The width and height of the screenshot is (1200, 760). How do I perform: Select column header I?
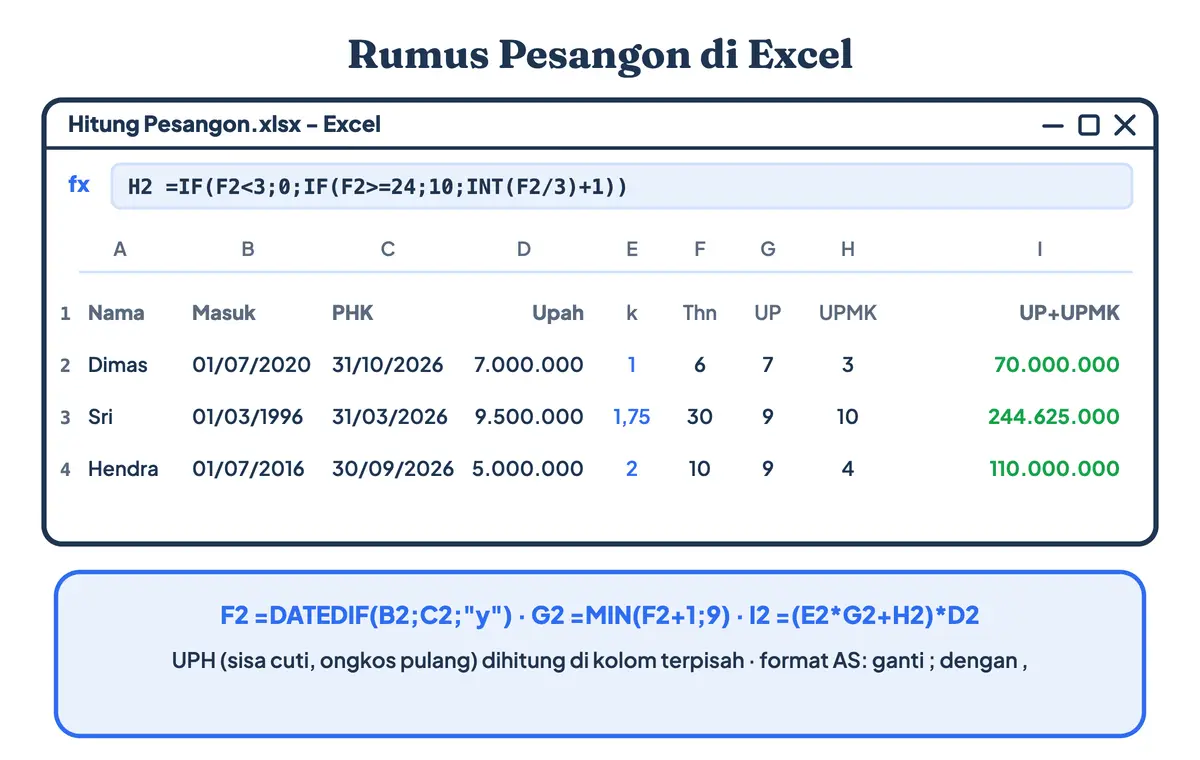pos(1040,250)
